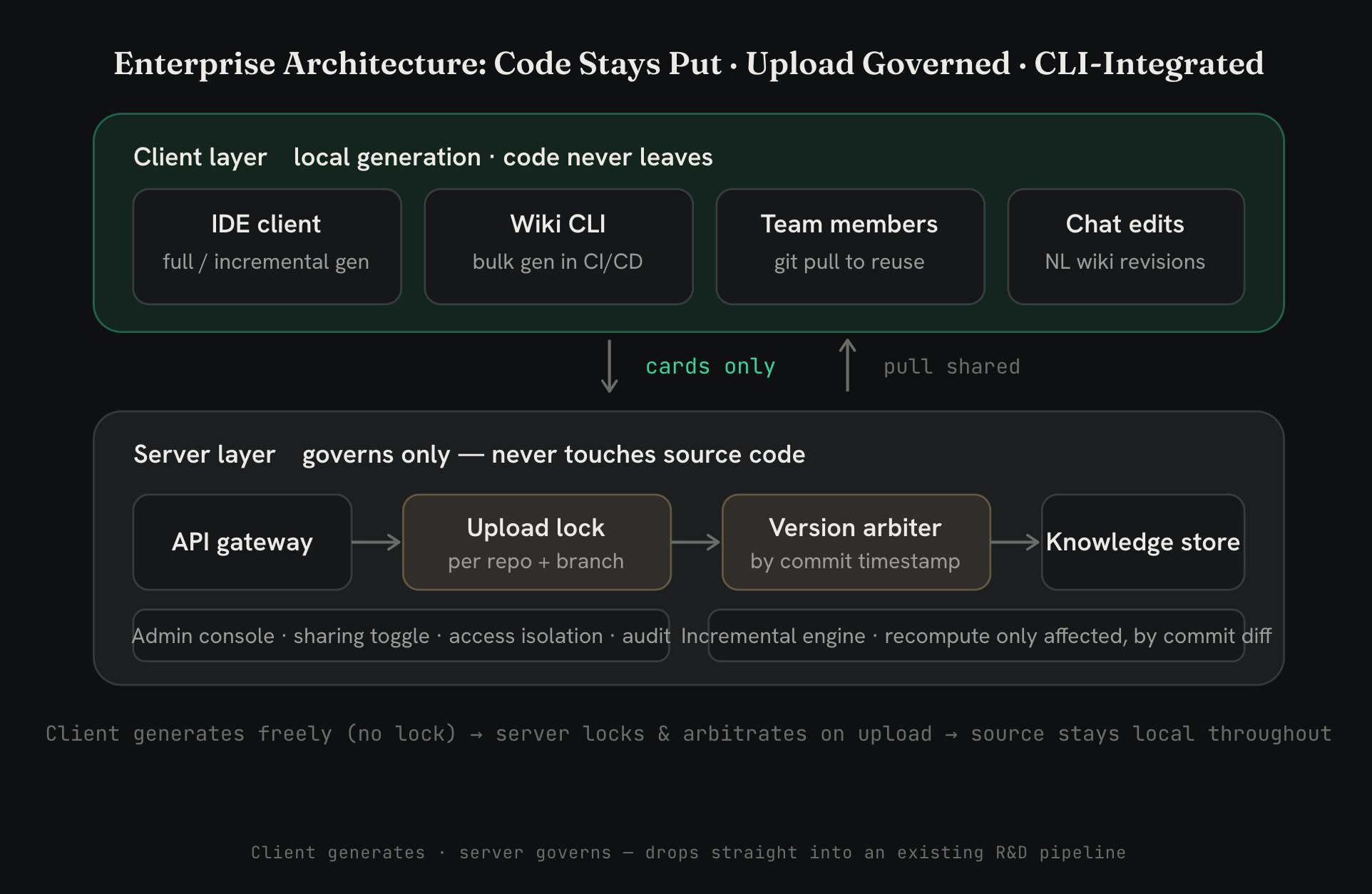This screenshot has width=1372, height=894.
Task: Click the Admin console bar
Action: 401,635
